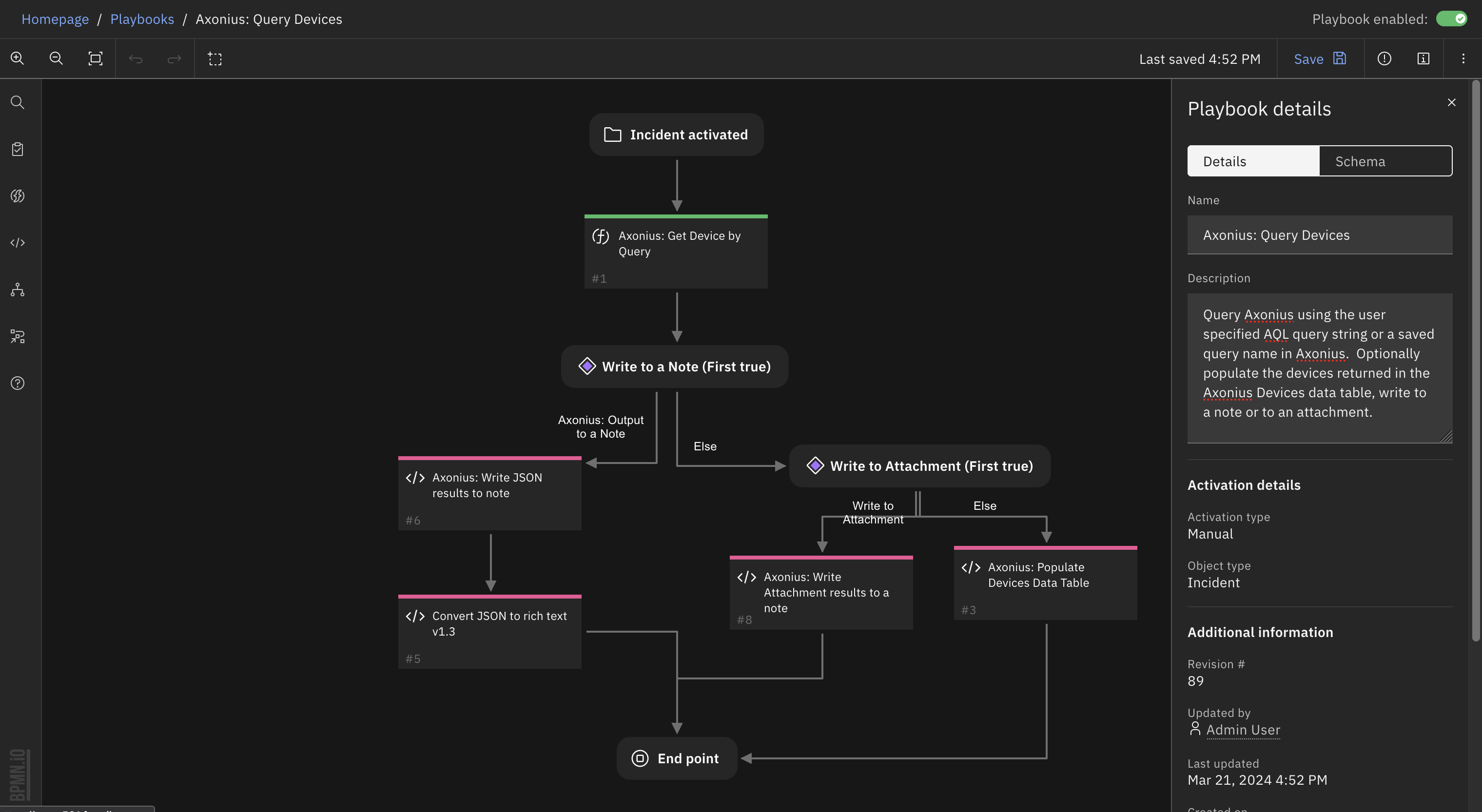Image resolution: width=1482 pixels, height=812 pixels.
Task: Click the Description resize handle corner
Action: [x=1446, y=437]
